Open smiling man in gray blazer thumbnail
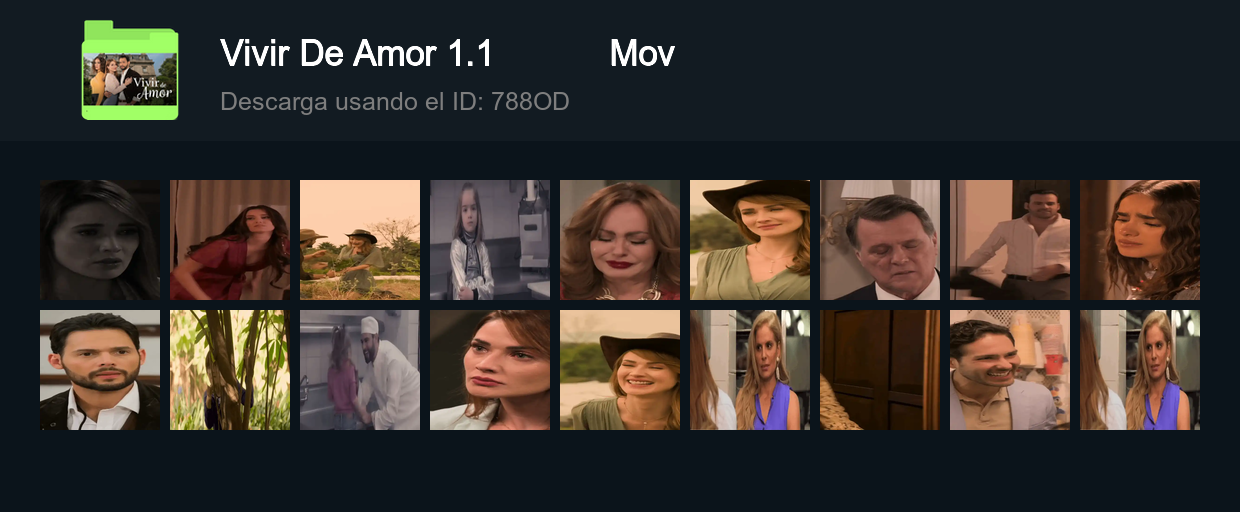The image size is (1240, 512). (1010, 370)
